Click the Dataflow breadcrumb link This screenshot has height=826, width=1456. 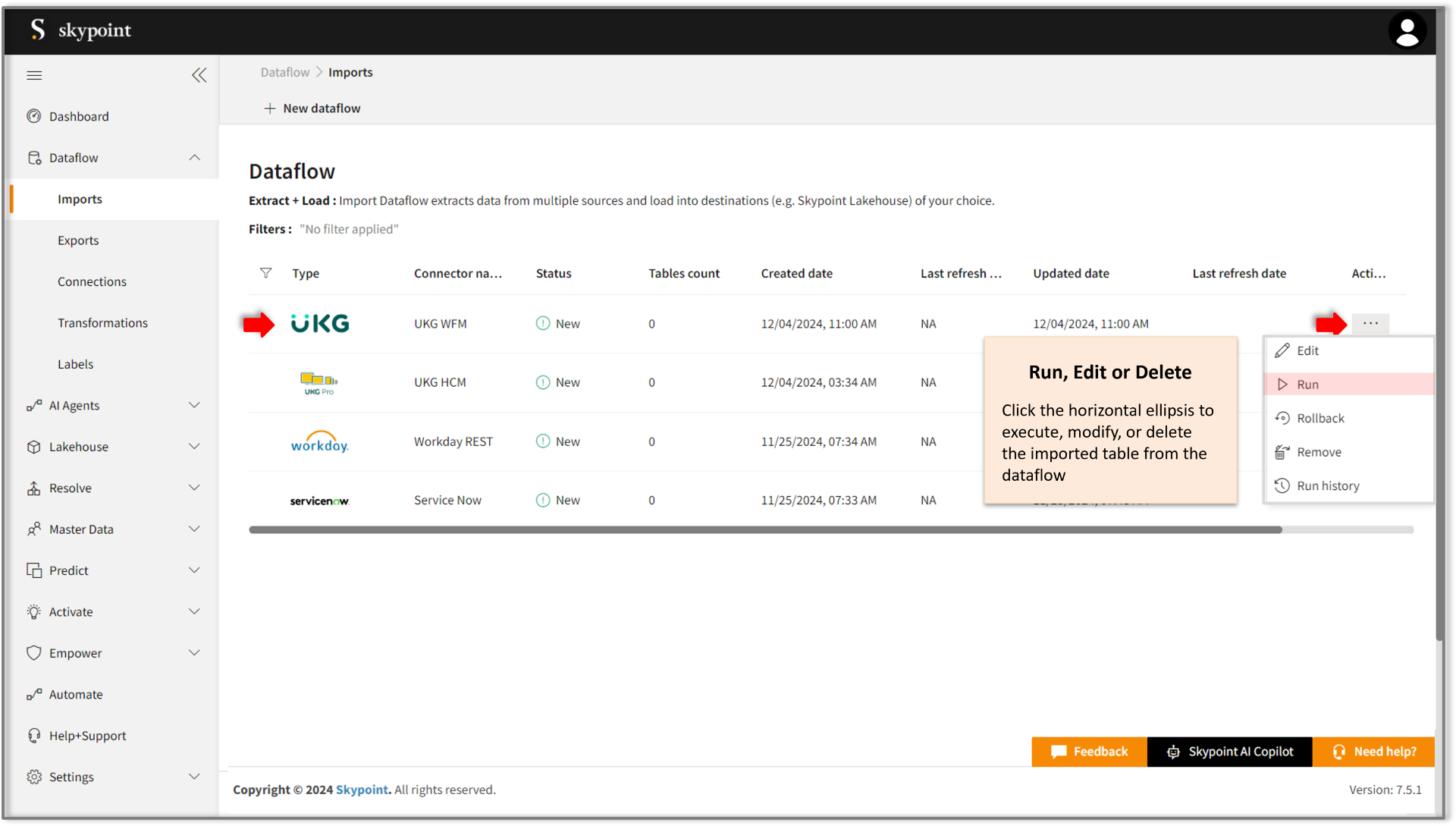pyautogui.click(x=284, y=72)
